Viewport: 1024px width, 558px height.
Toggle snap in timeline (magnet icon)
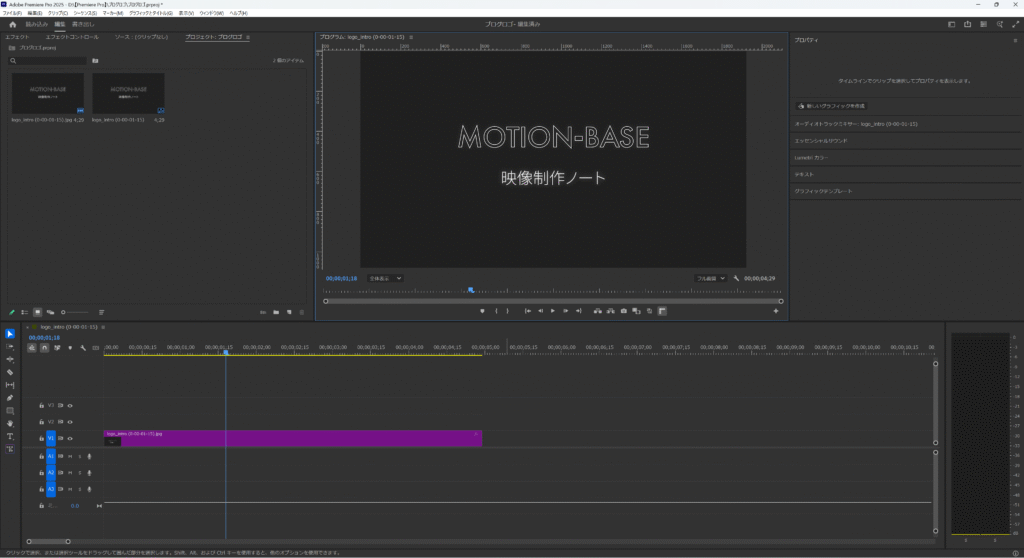[44, 348]
